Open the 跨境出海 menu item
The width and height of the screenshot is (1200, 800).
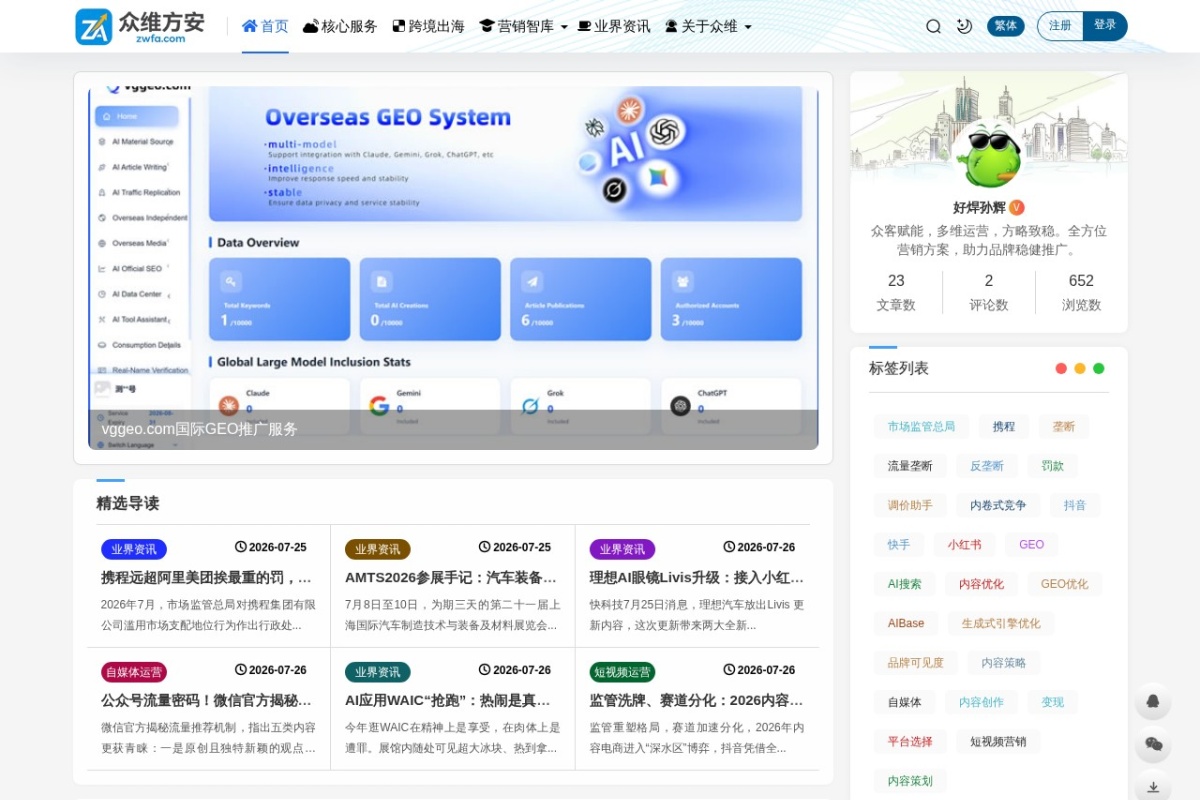point(428,27)
